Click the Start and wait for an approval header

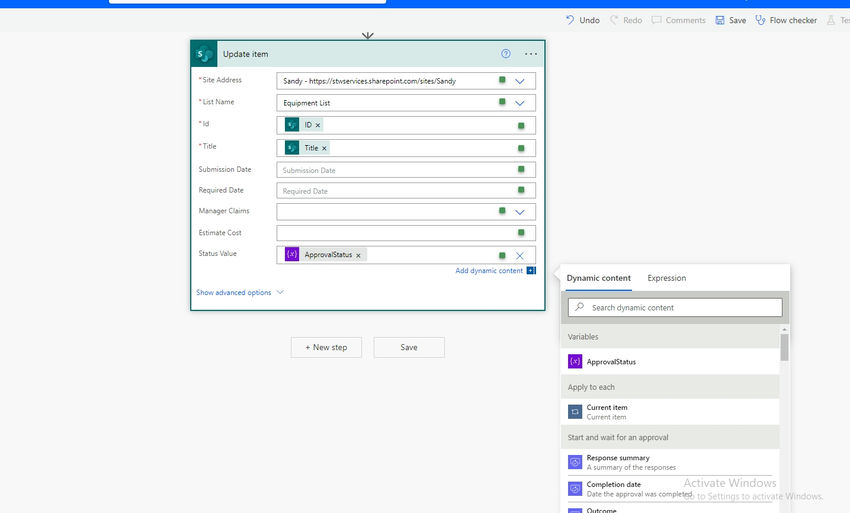coord(670,438)
